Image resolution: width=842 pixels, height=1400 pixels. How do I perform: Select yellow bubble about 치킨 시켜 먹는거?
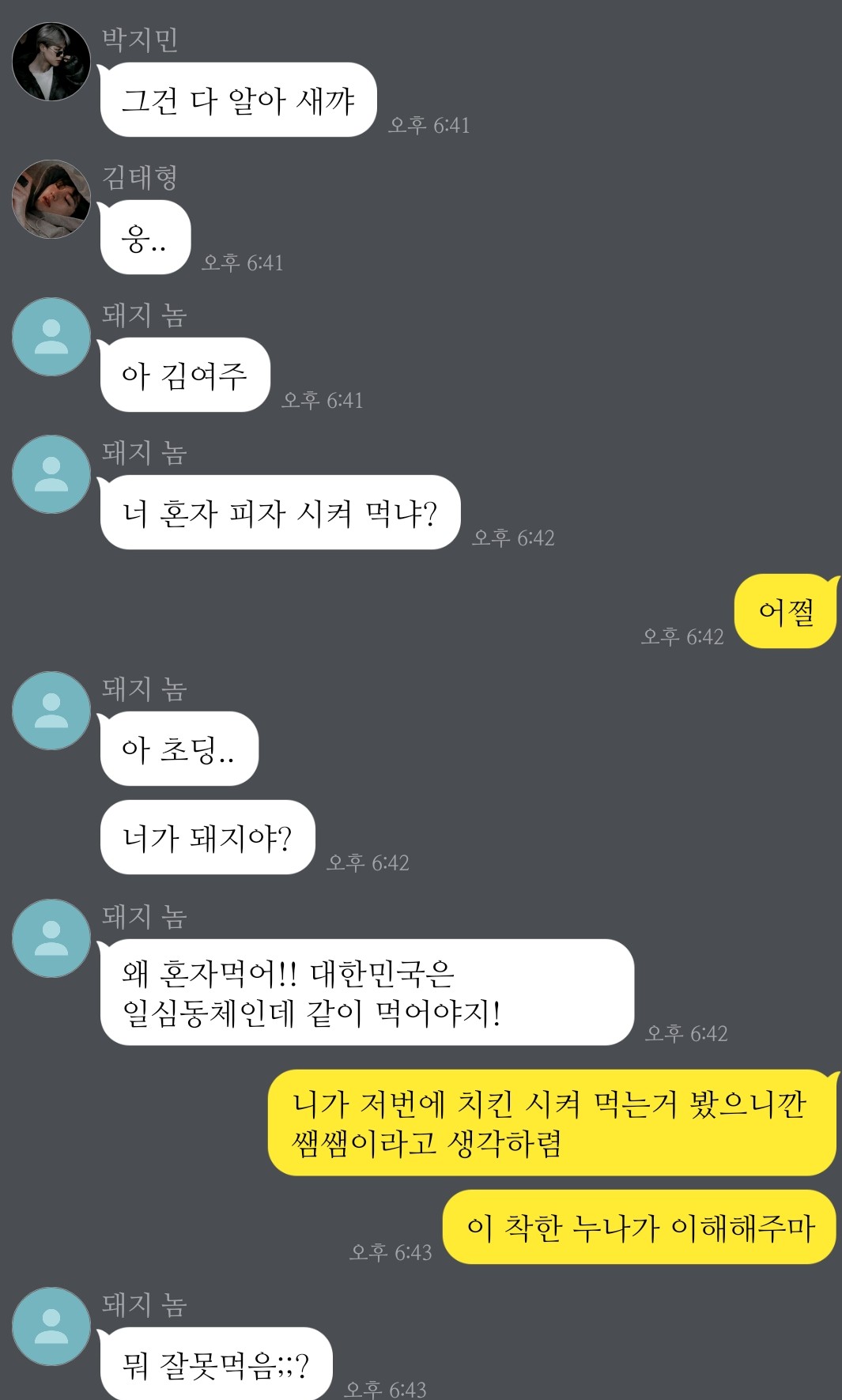[552, 1123]
